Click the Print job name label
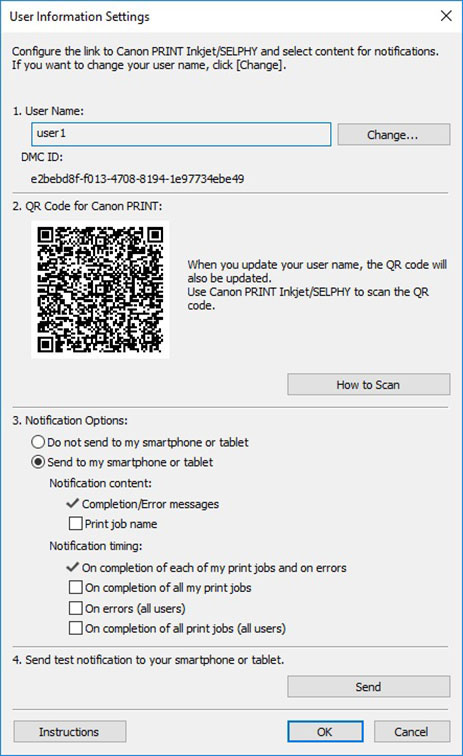This screenshot has height=756, width=463. (x=121, y=524)
